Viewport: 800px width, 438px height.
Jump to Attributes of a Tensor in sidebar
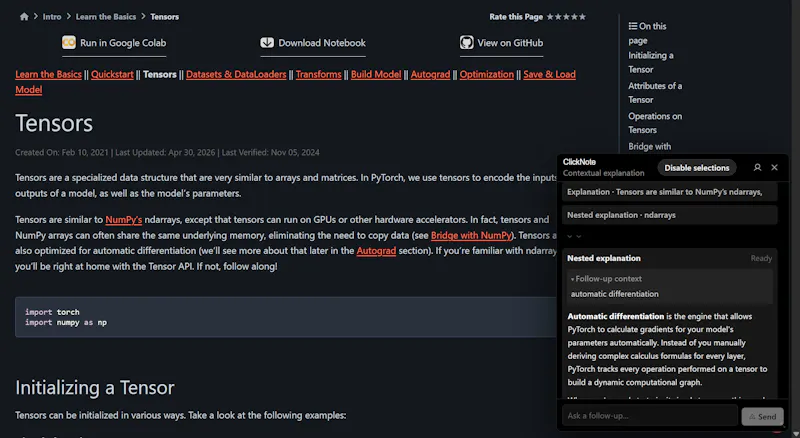click(655, 92)
